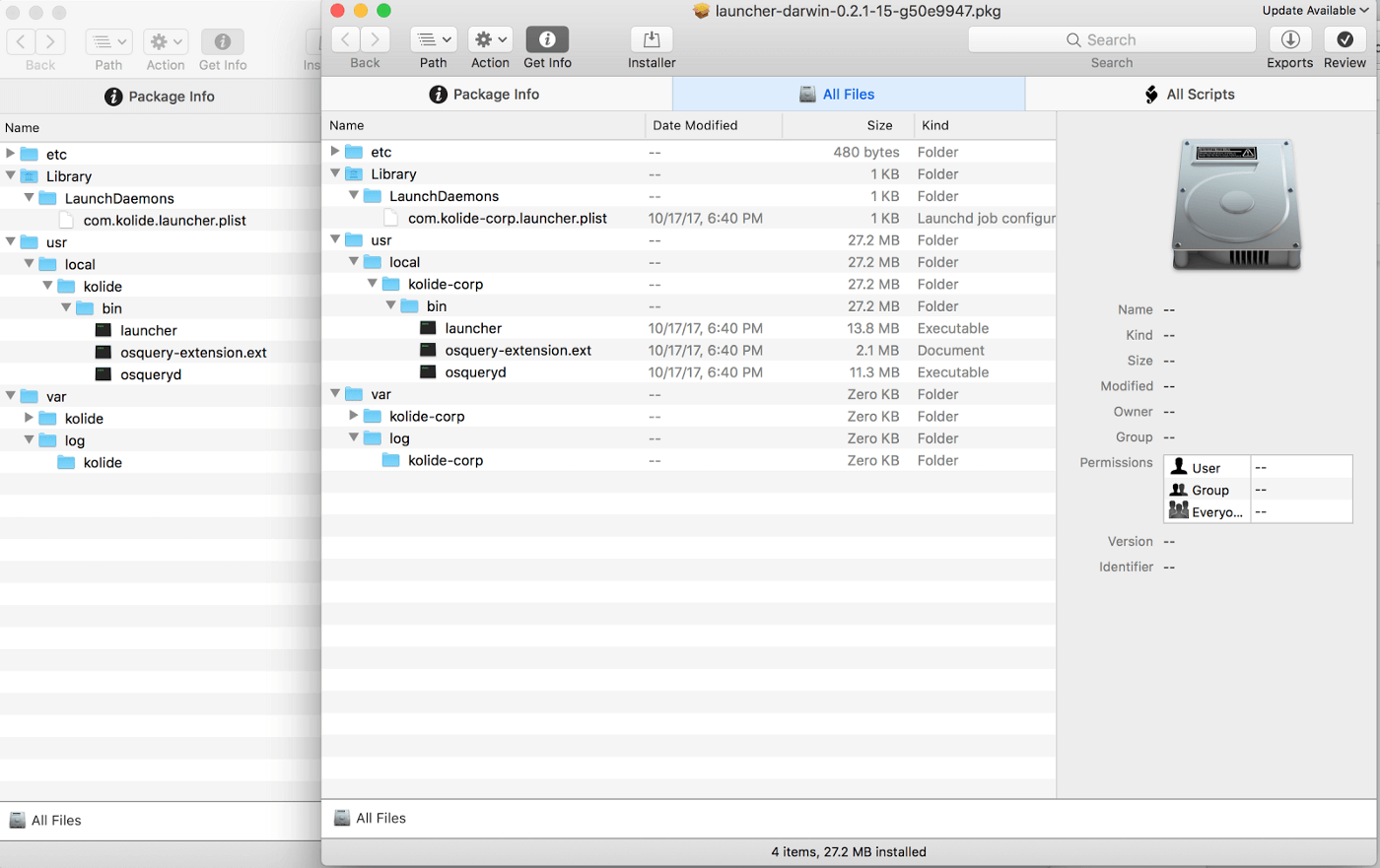Screen dimensions: 1380x868
Task: Click back arrow in the background window
Action: point(22,42)
